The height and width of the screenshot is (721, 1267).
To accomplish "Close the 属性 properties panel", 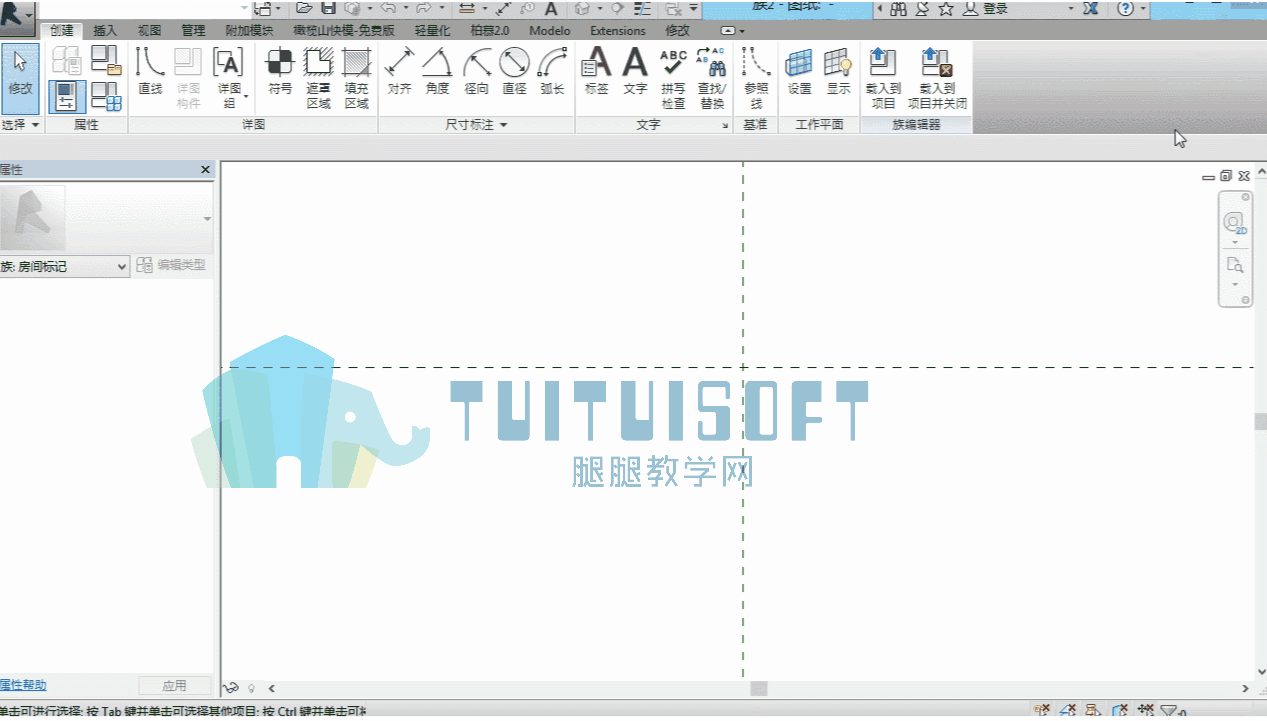I will tap(206, 170).
